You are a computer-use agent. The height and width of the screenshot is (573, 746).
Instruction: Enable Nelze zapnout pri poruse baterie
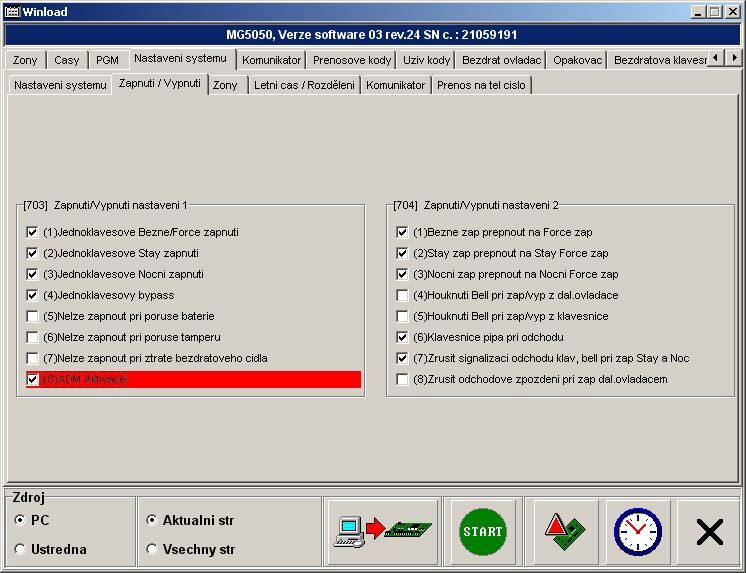tap(33, 316)
